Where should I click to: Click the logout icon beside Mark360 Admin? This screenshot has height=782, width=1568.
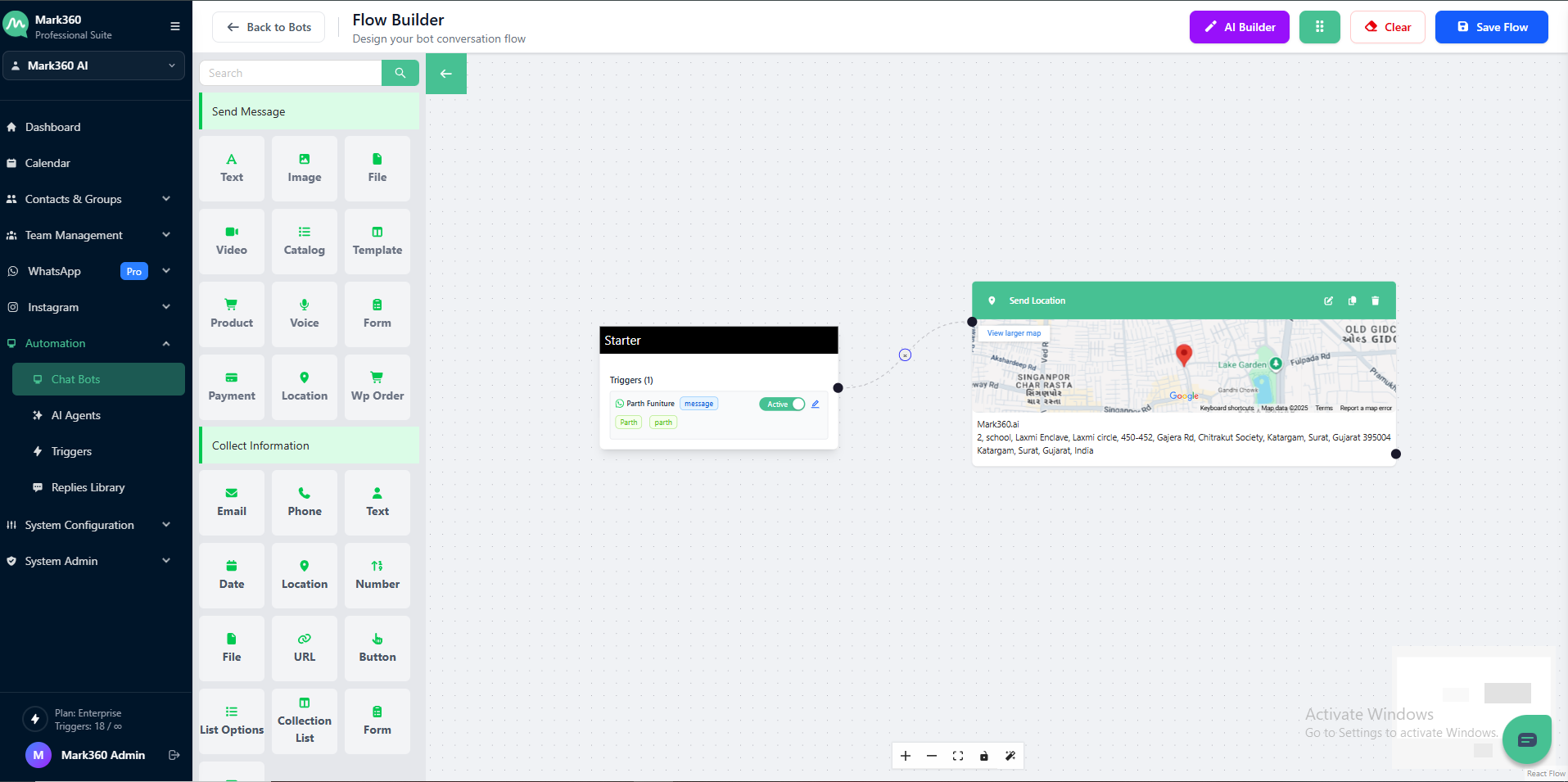tap(174, 755)
